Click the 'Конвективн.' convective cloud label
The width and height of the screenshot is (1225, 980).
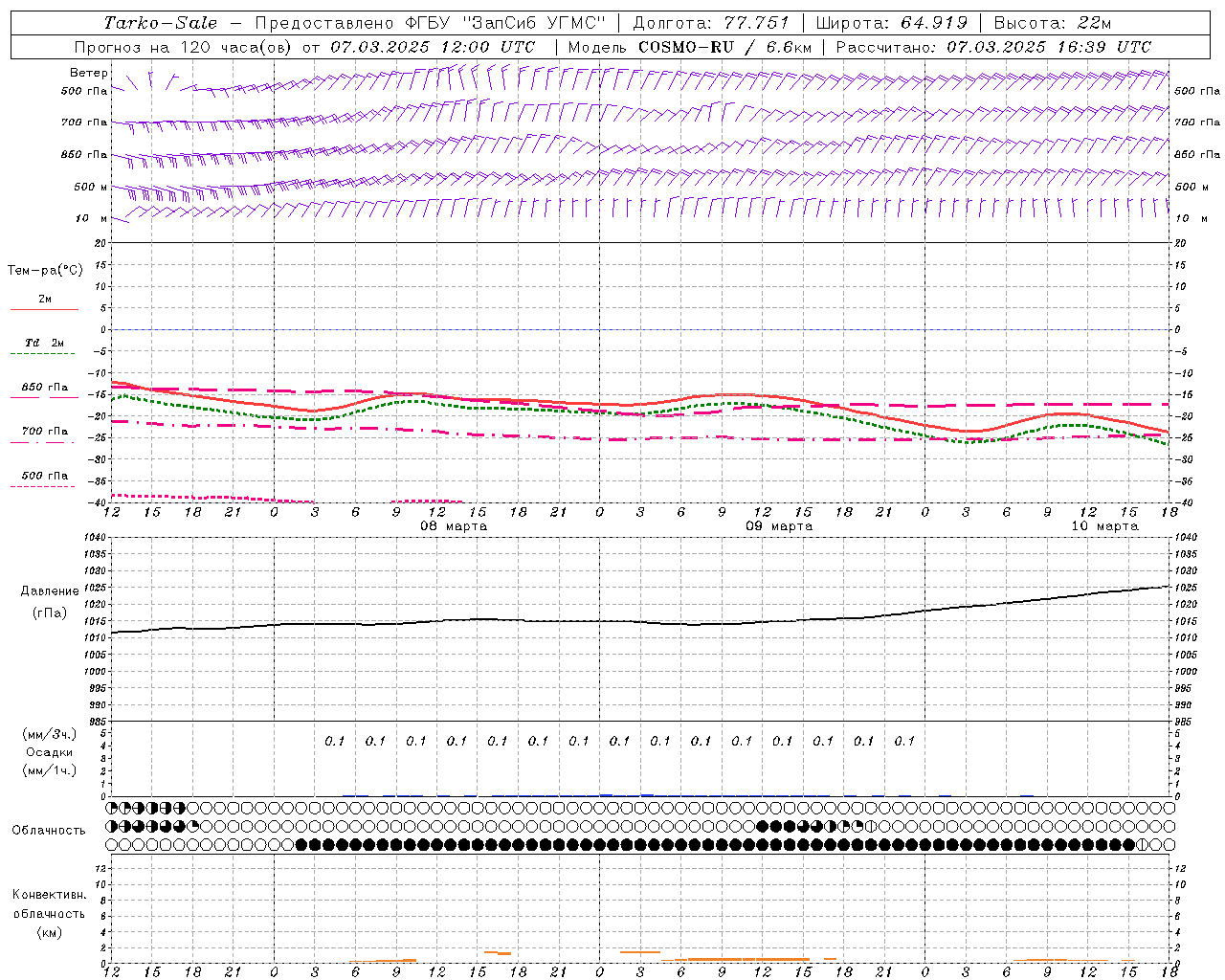[x=49, y=895]
